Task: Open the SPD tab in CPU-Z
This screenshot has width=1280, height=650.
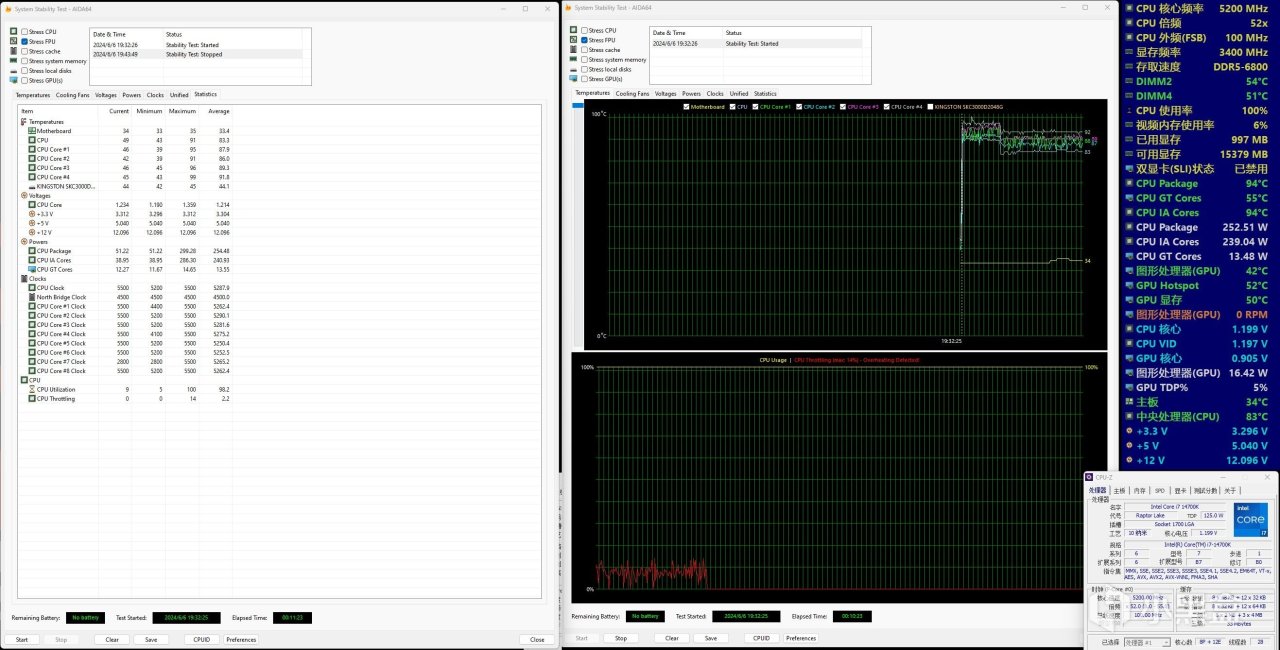Action: click(x=1160, y=490)
